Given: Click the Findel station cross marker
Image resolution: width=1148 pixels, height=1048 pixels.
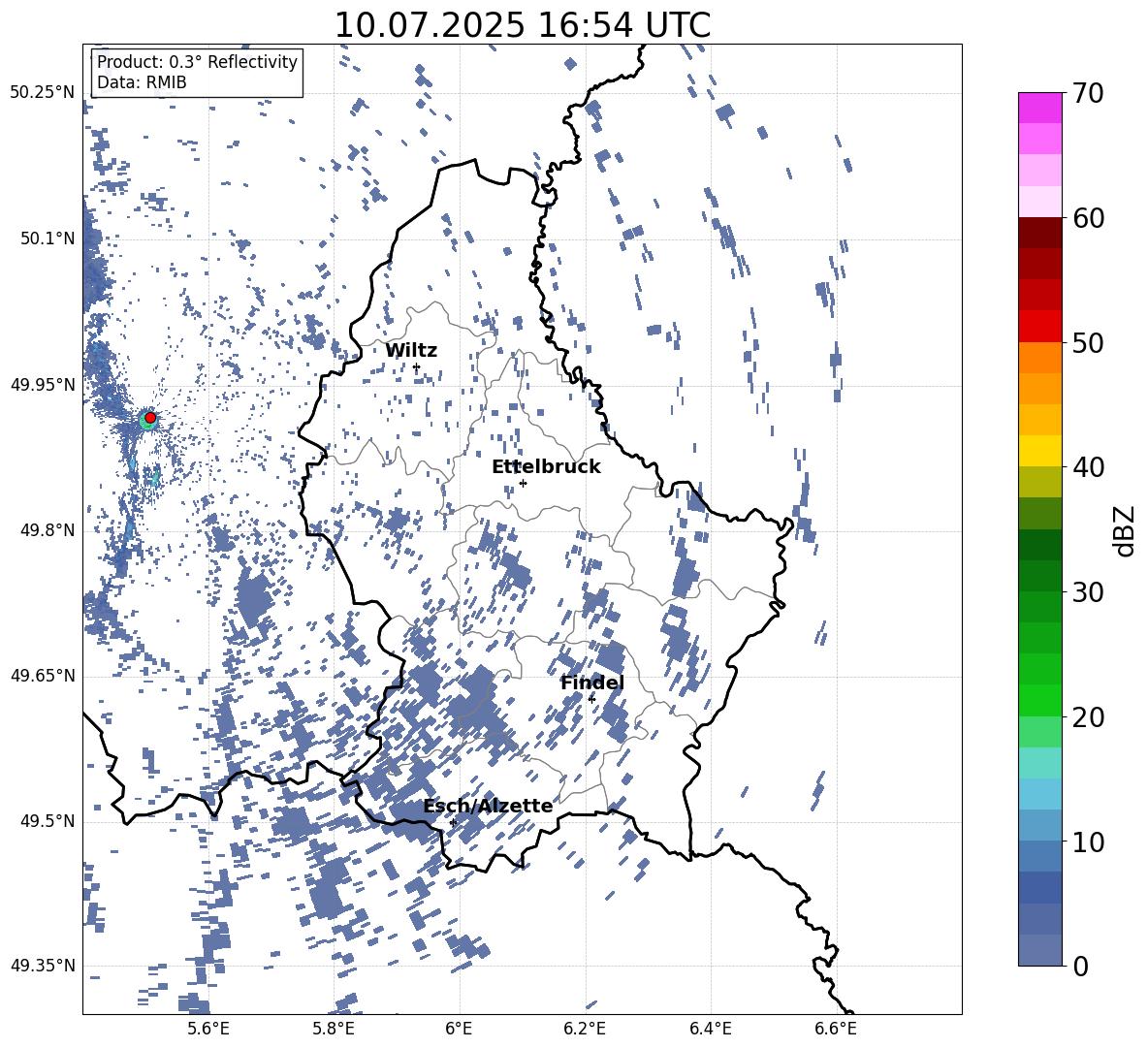Looking at the screenshot, I should point(591,699).
